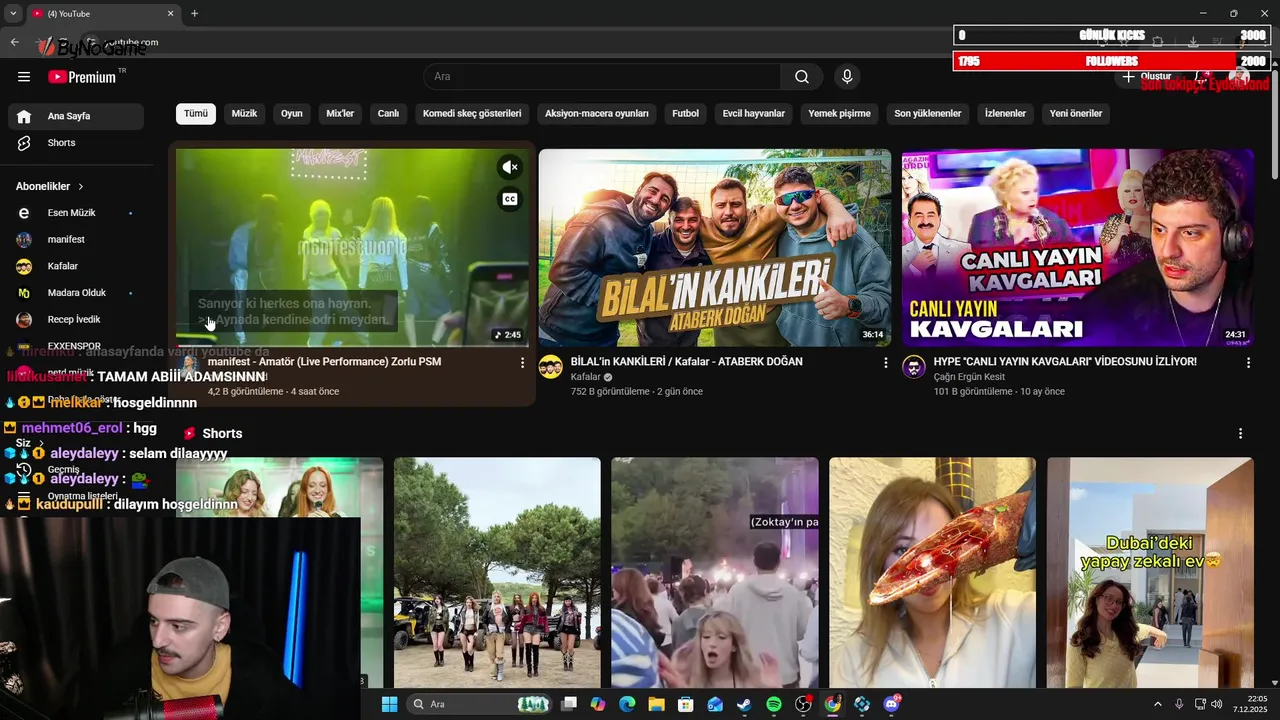This screenshot has width=1280, height=720.
Task: Close the YouTube browser tab
Action: tap(170, 14)
